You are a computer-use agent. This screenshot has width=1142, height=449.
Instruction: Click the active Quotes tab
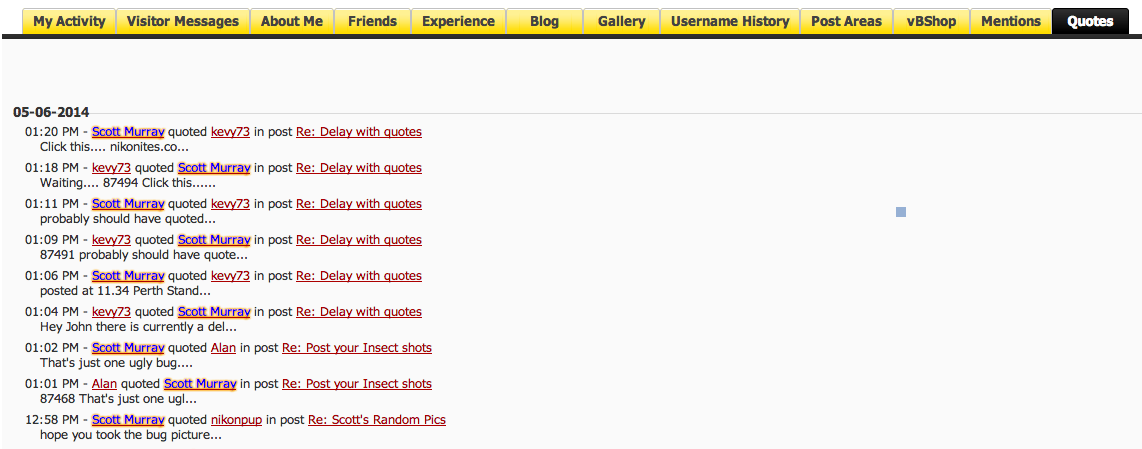pyautogui.click(x=1090, y=21)
